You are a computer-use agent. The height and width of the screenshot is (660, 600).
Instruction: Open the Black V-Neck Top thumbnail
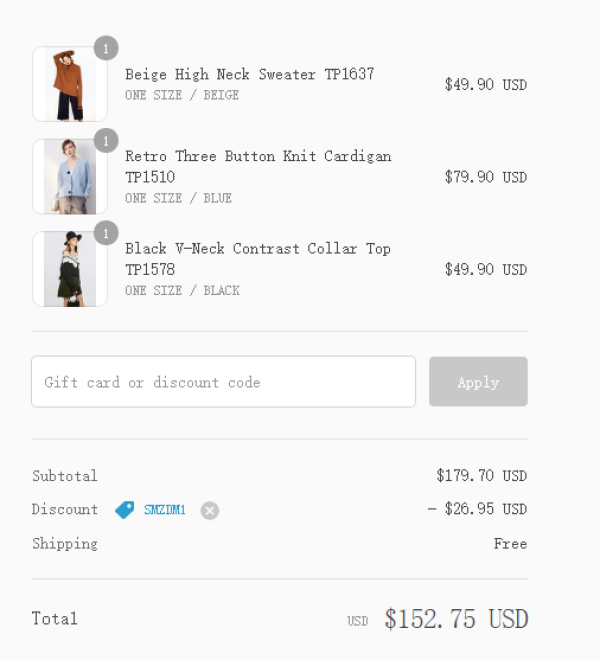[70, 269]
